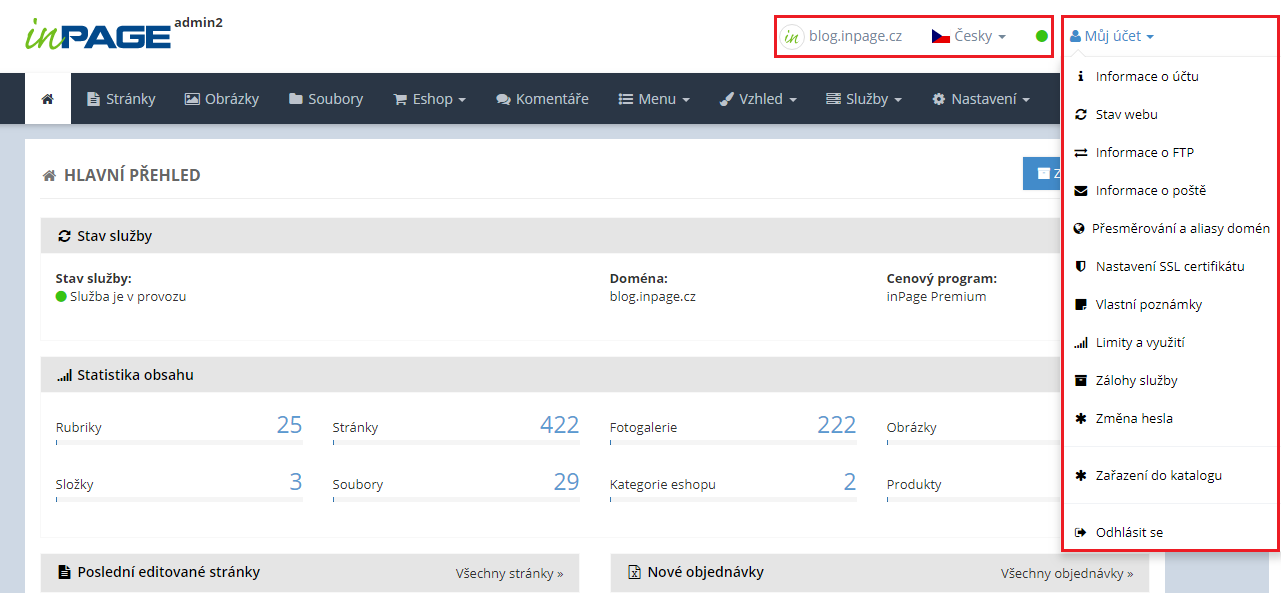
Task: Open the Všechny stránky link
Action: pos(509,573)
